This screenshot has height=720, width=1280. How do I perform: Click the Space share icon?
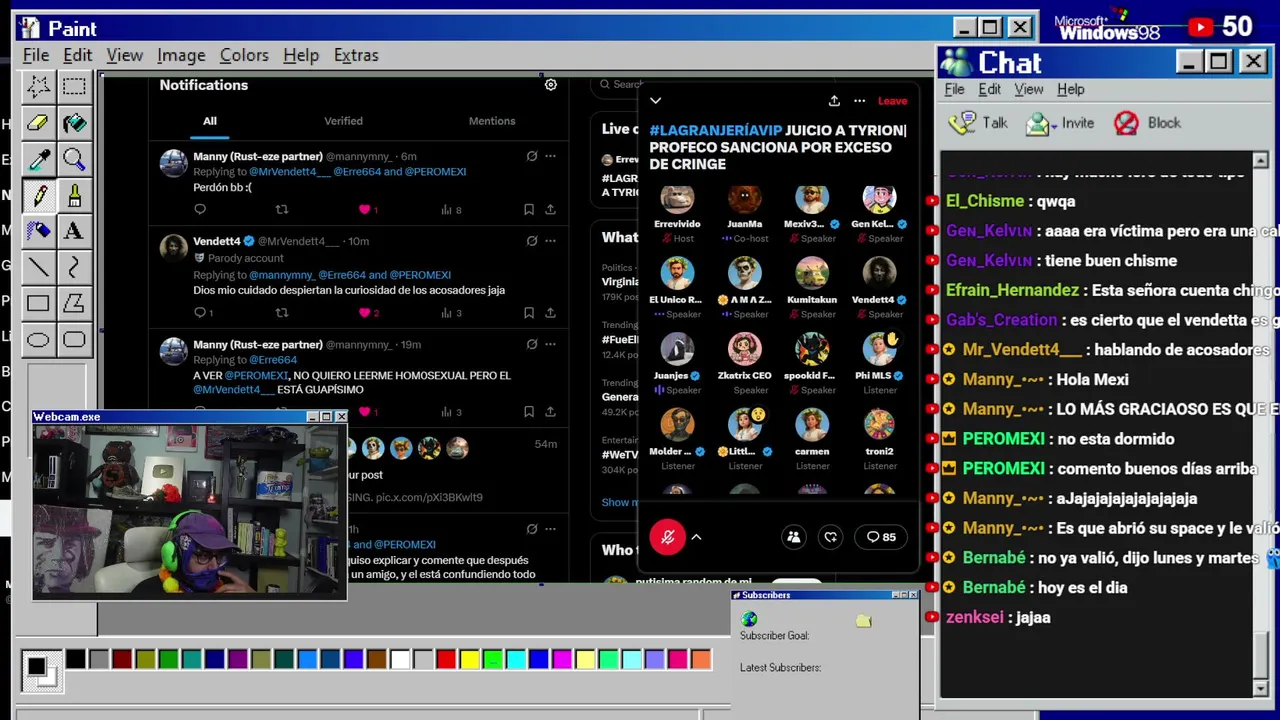(x=834, y=101)
